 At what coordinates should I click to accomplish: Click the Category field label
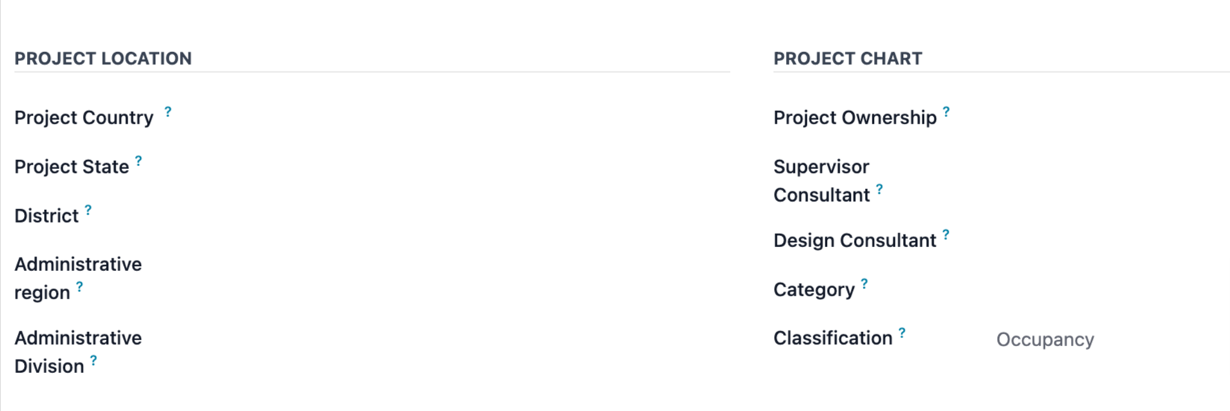click(x=814, y=290)
